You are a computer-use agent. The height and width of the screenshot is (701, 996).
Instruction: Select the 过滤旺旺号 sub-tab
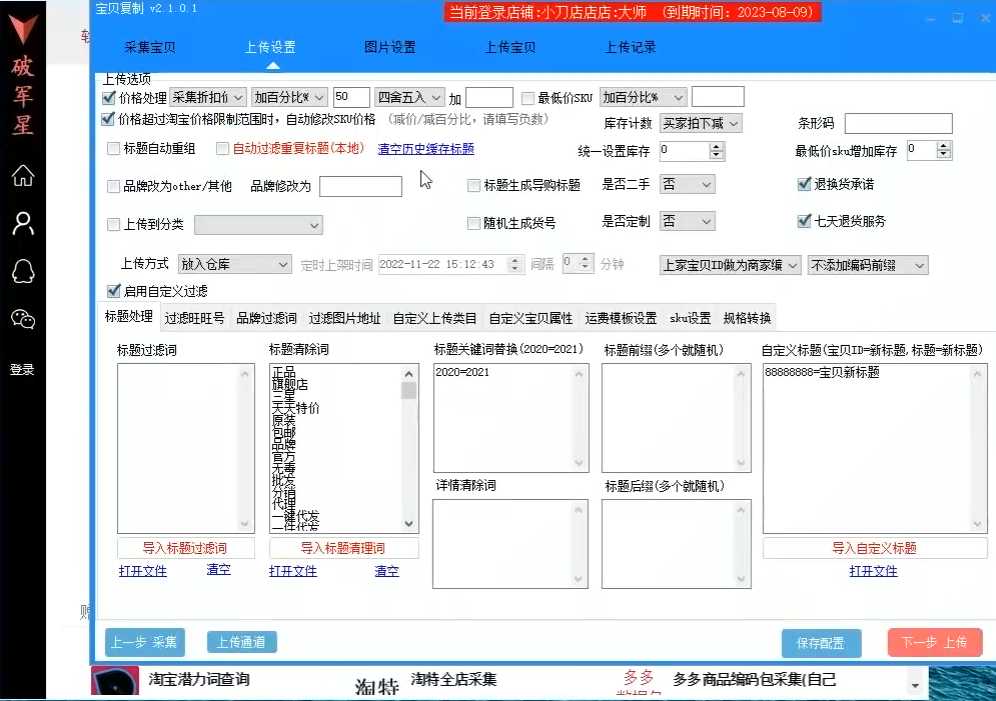(x=194, y=318)
